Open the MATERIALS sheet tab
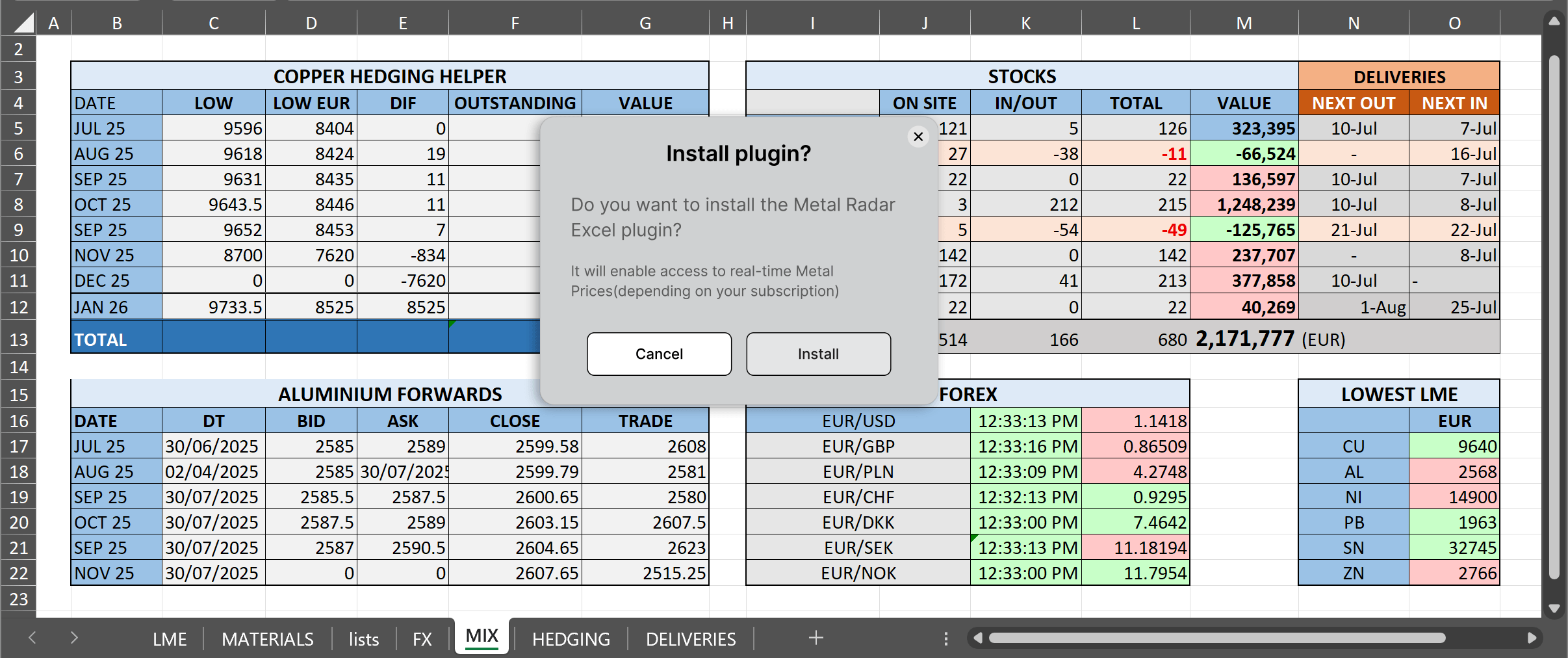The height and width of the screenshot is (658, 1568). point(267,638)
